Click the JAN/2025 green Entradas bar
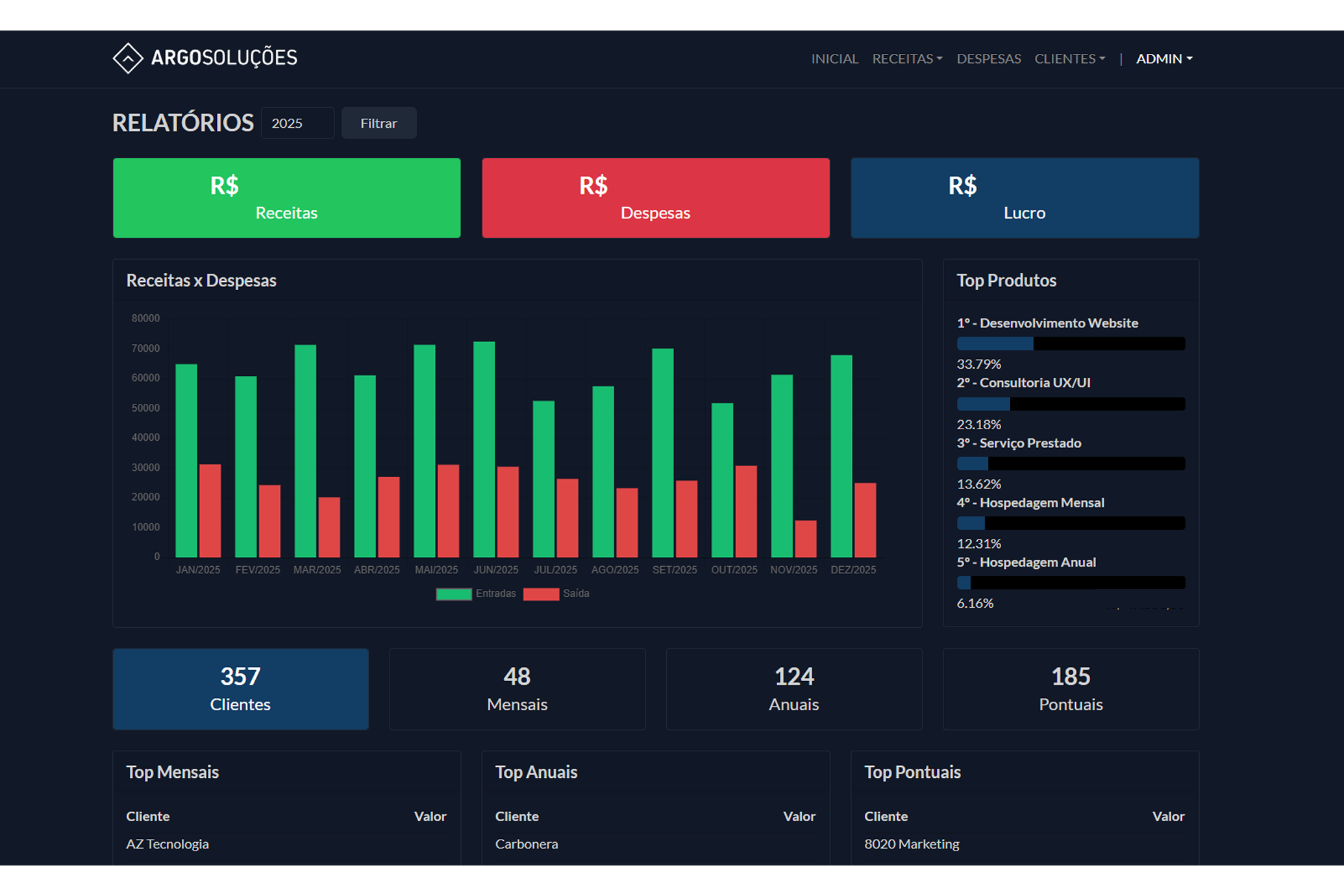 click(x=186, y=460)
